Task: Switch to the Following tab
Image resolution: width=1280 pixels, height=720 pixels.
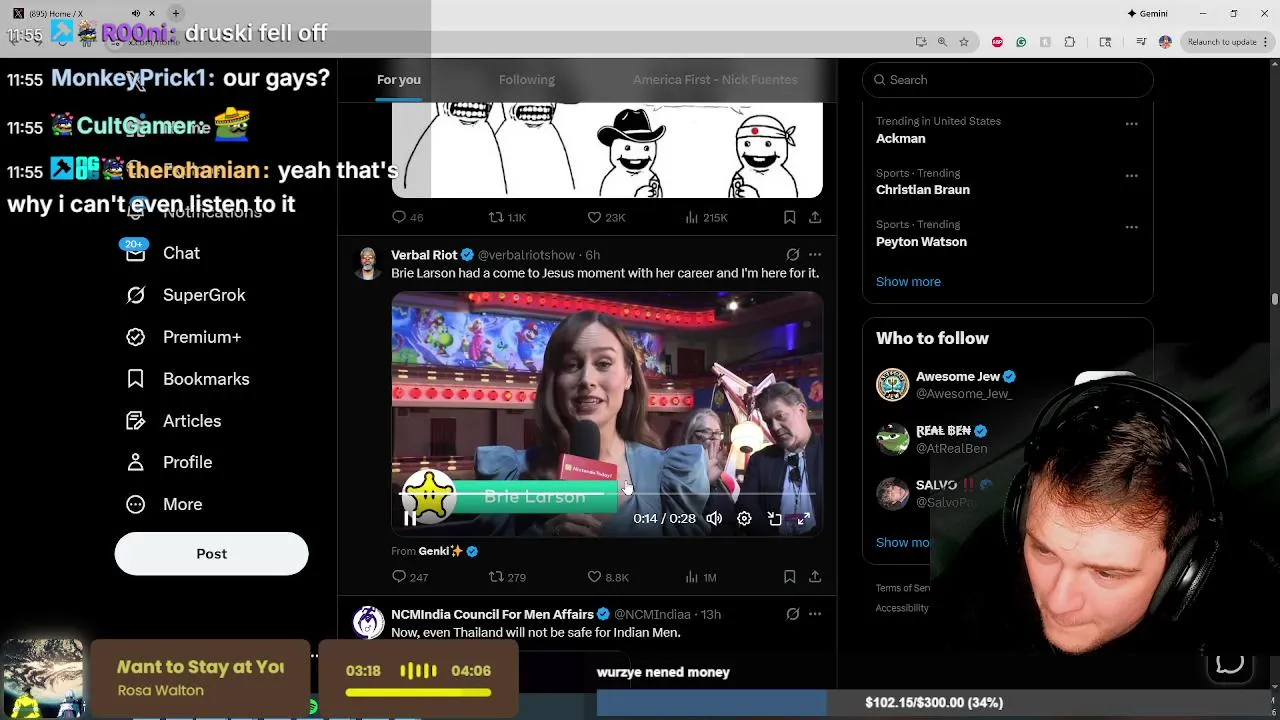Action: click(527, 80)
